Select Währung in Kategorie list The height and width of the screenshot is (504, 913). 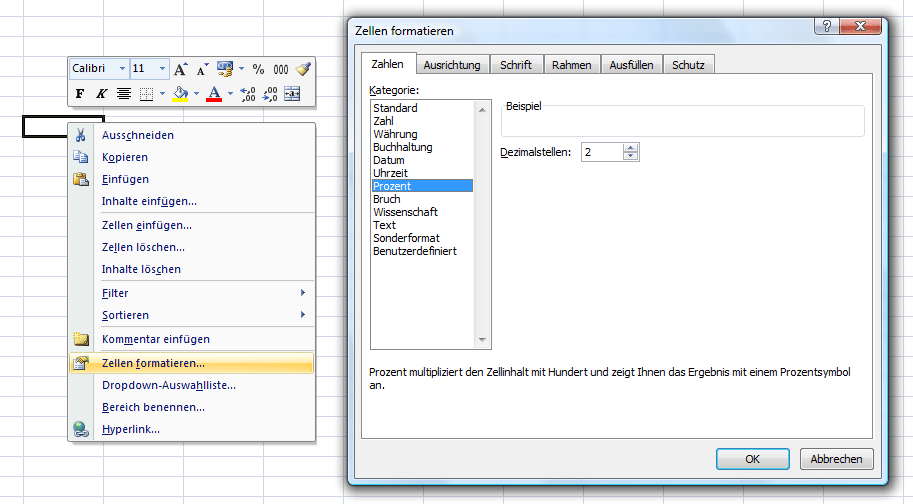pyautogui.click(x=422, y=134)
